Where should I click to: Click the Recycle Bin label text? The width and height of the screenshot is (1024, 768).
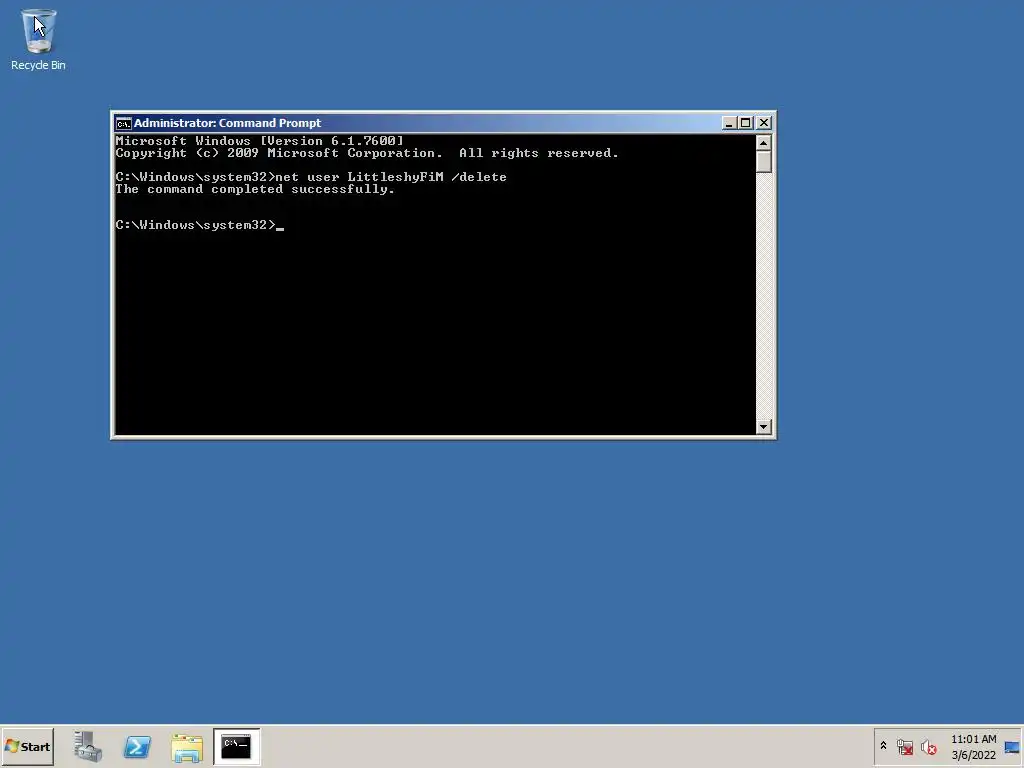tap(39, 65)
